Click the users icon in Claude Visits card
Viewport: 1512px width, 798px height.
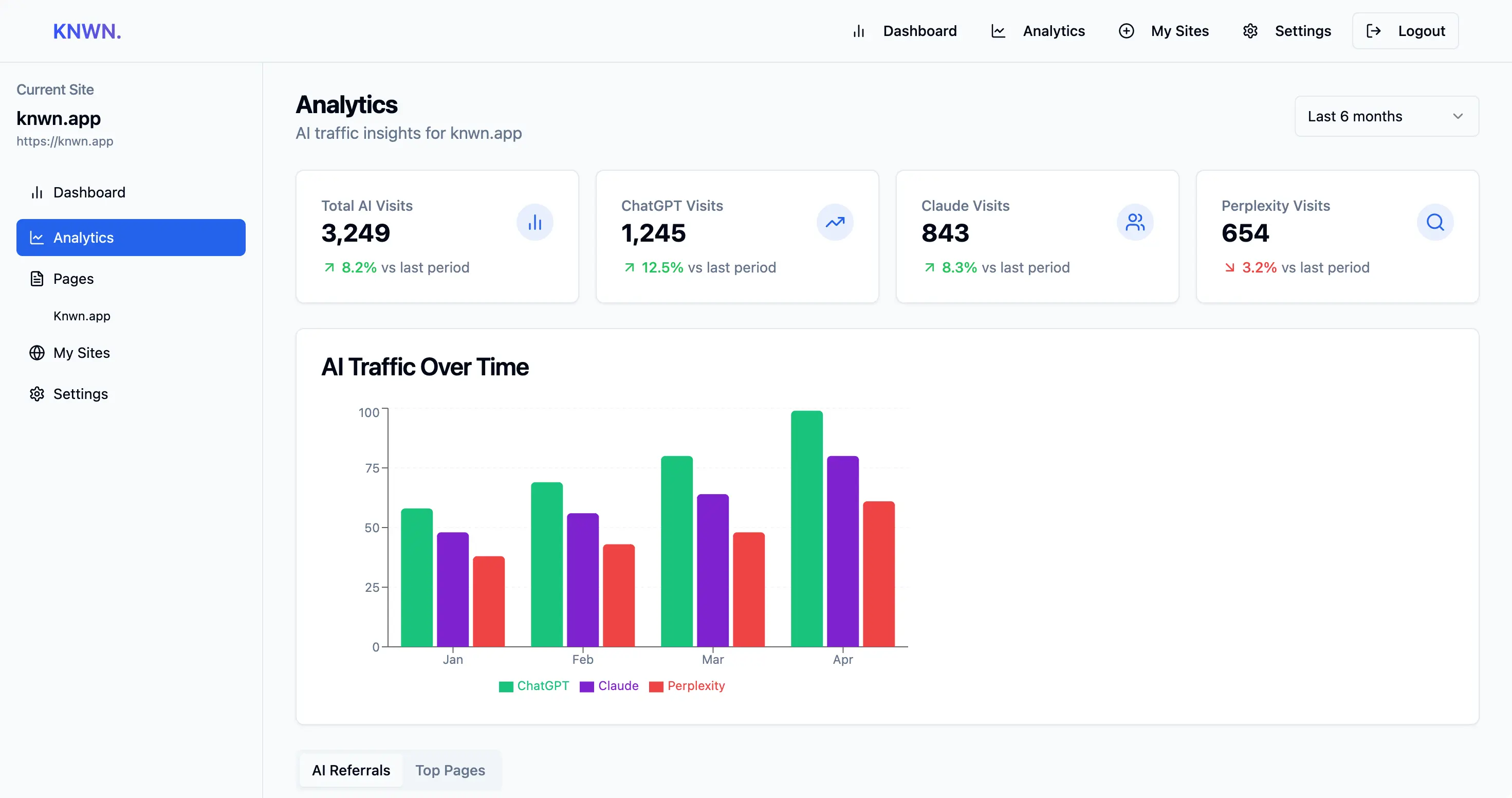pos(1135,222)
